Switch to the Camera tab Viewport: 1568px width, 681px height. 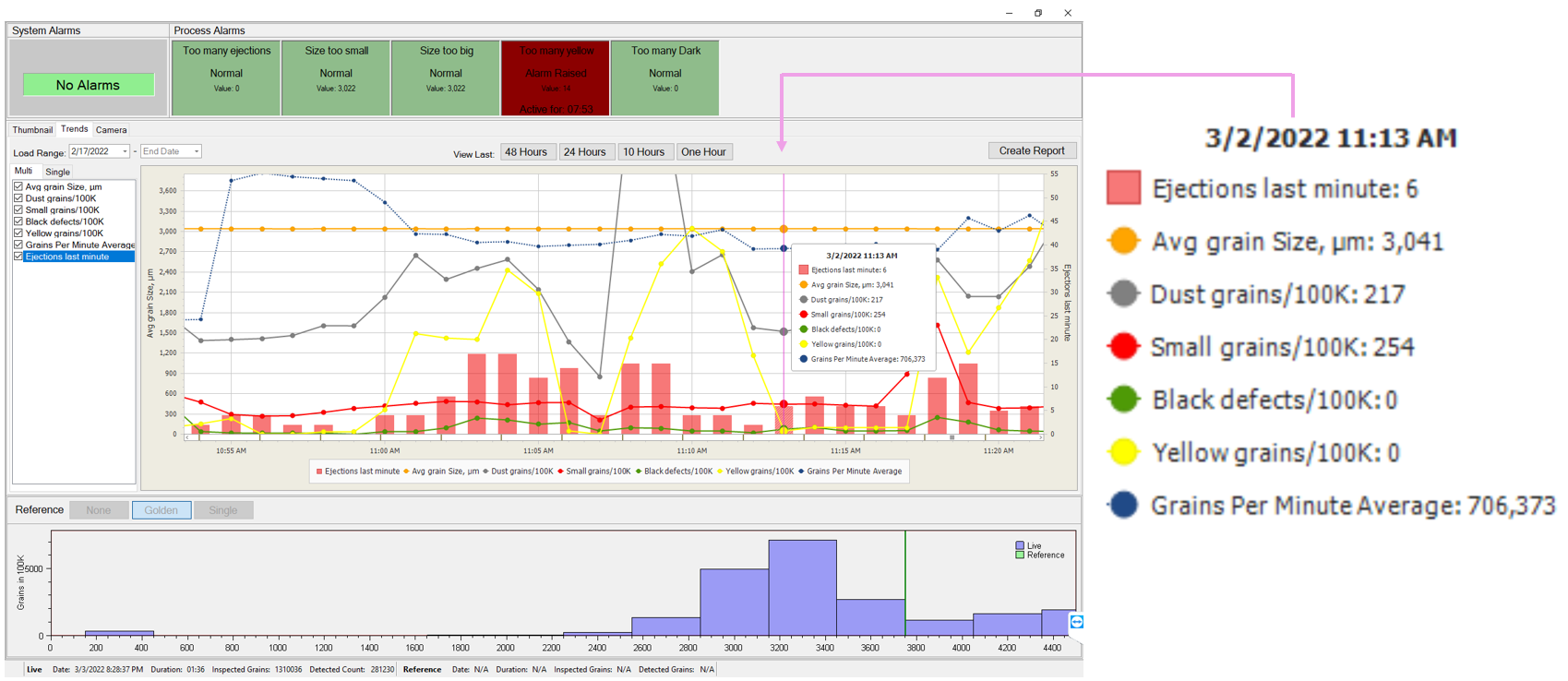pos(112,130)
